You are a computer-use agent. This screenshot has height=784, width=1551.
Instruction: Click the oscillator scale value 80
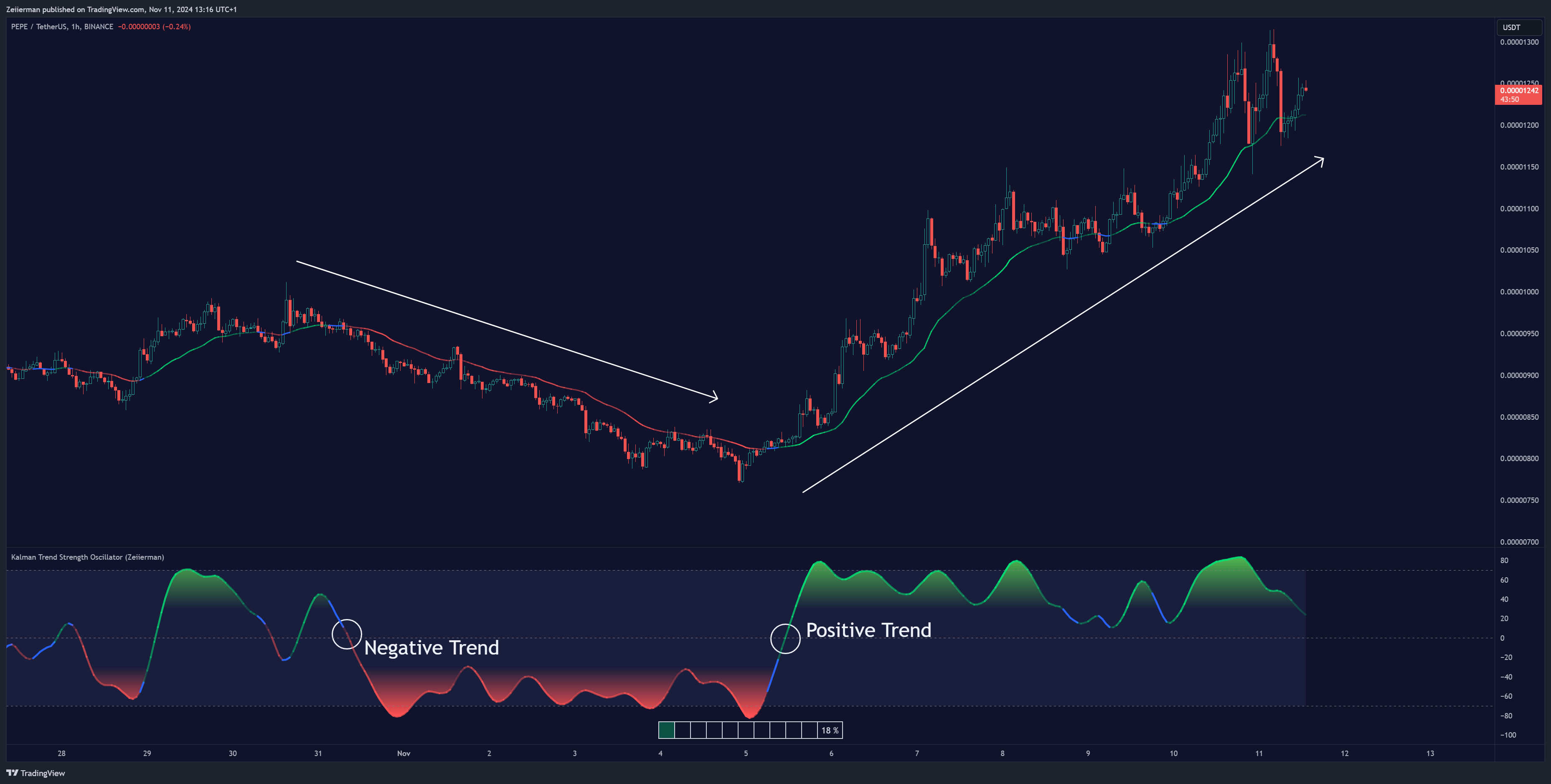pyautogui.click(x=1504, y=561)
